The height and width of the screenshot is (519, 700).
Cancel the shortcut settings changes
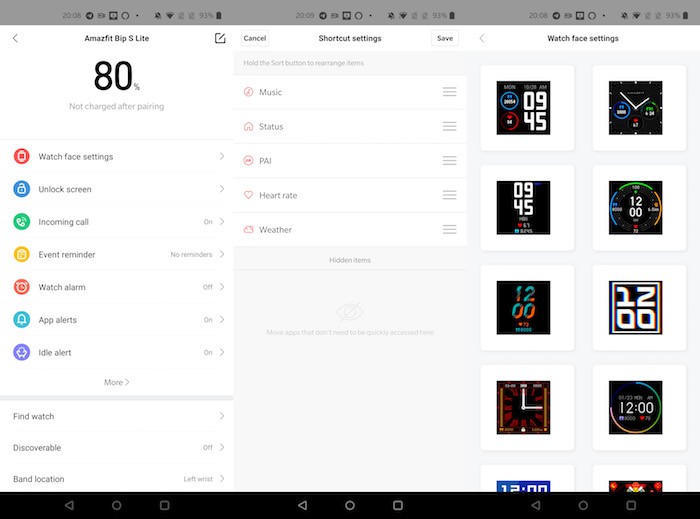pos(255,38)
